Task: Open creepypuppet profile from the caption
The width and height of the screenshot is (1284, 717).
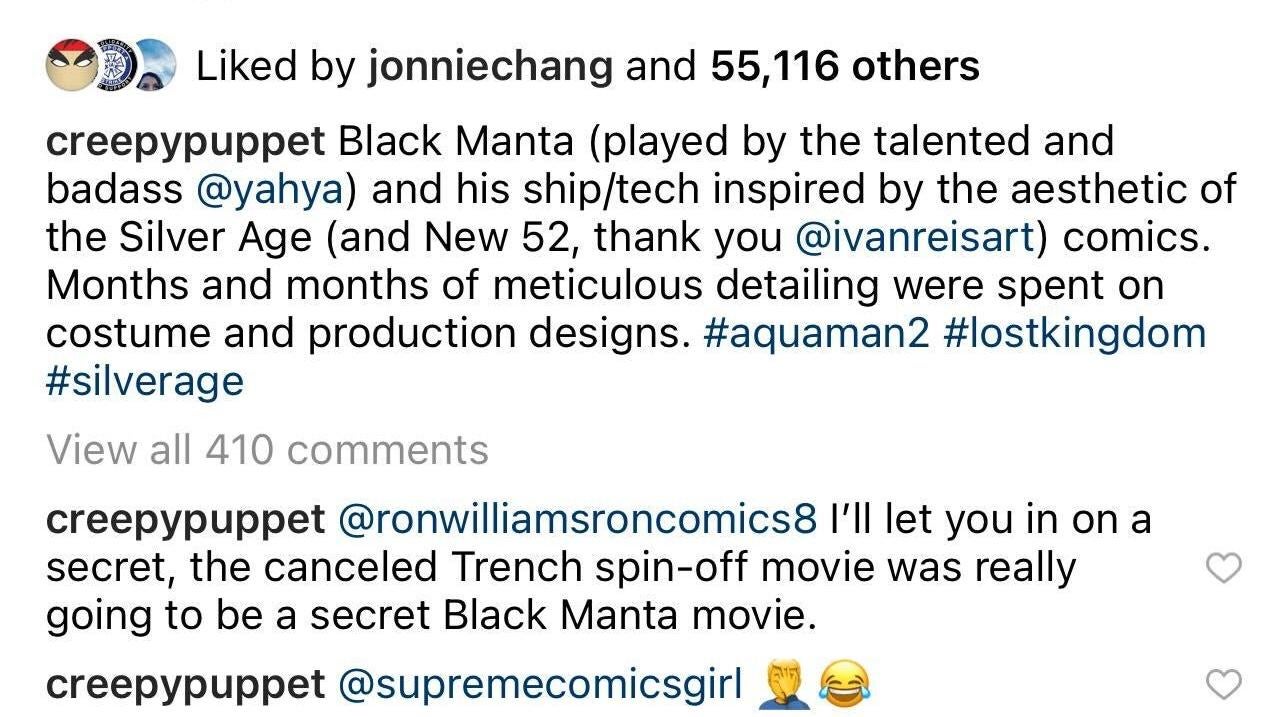Action: pyautogui.click(x=185, y=141)
